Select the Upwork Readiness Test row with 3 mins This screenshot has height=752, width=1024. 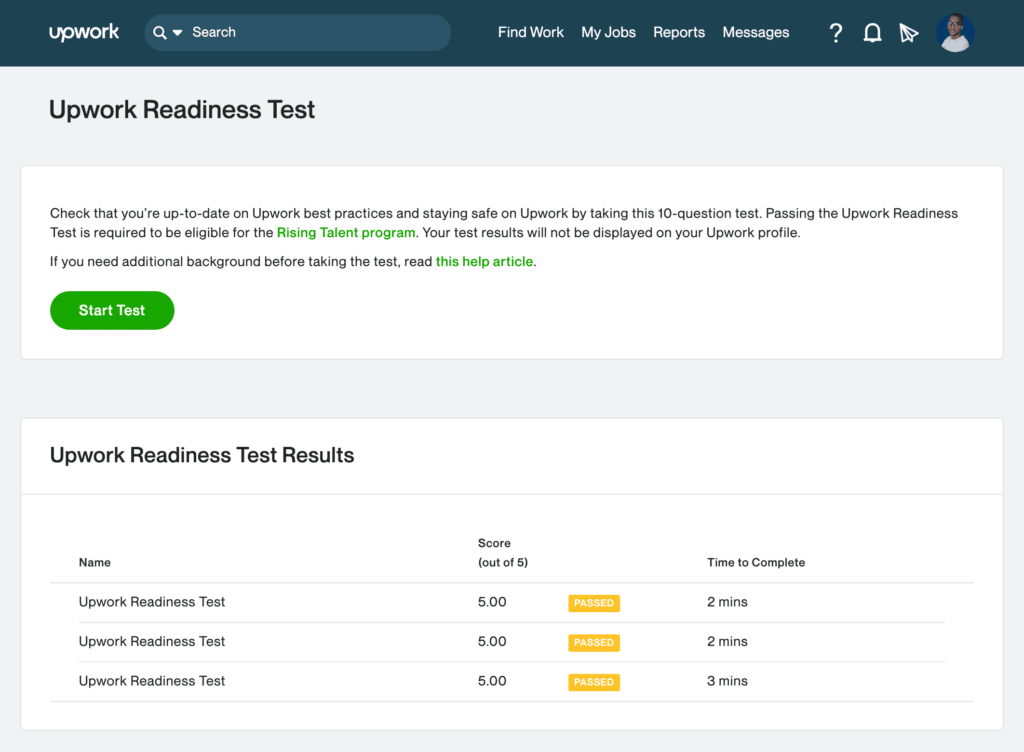(511, 682)
